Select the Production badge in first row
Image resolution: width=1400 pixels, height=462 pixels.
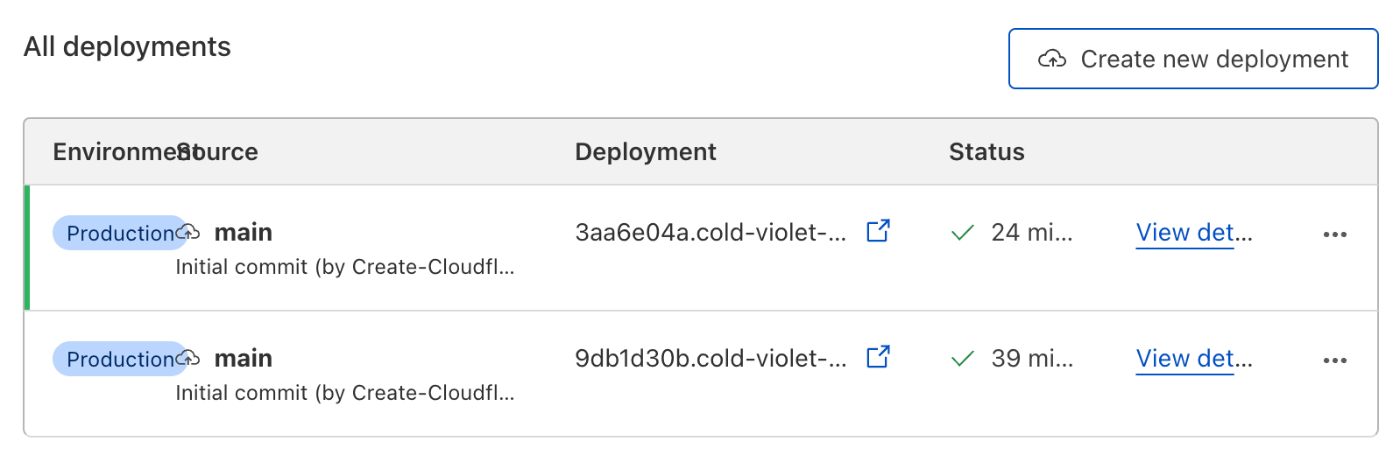point(119,233)
